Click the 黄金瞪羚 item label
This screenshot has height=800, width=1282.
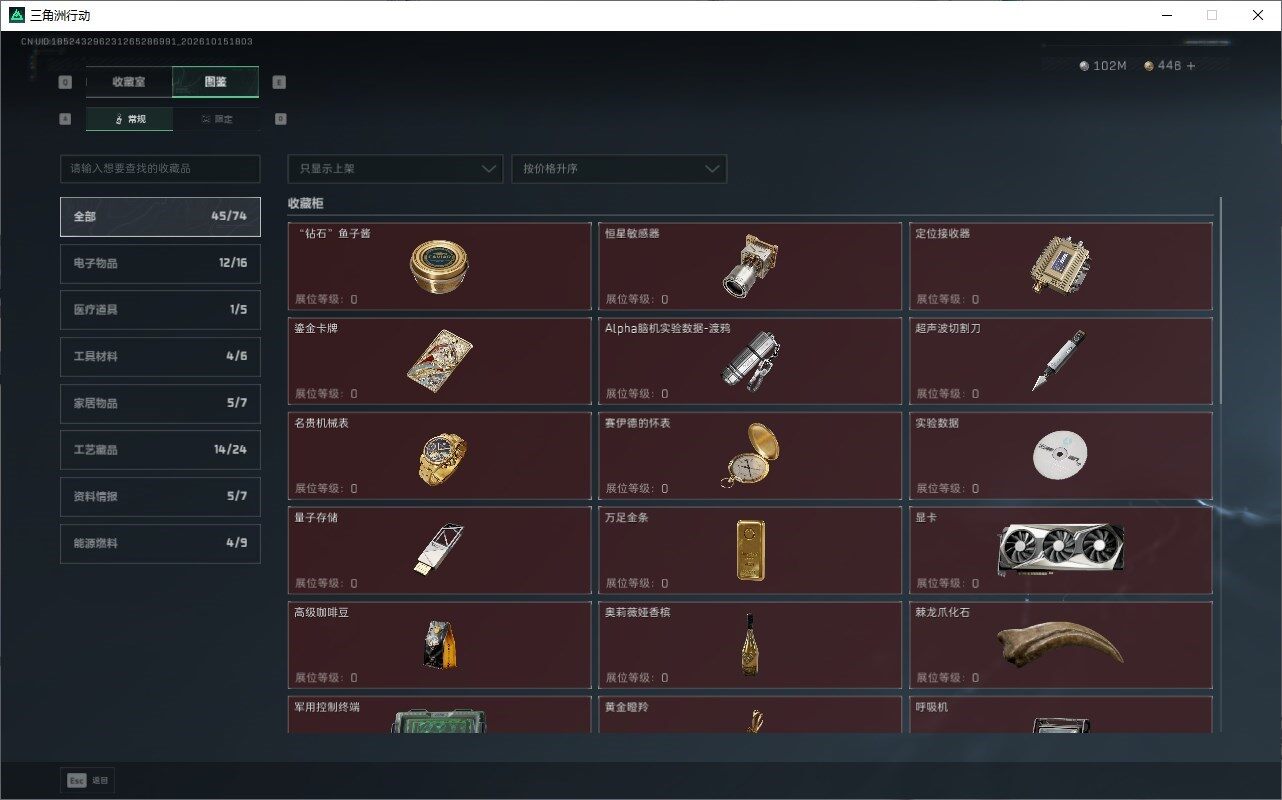[x=625, y=707]
